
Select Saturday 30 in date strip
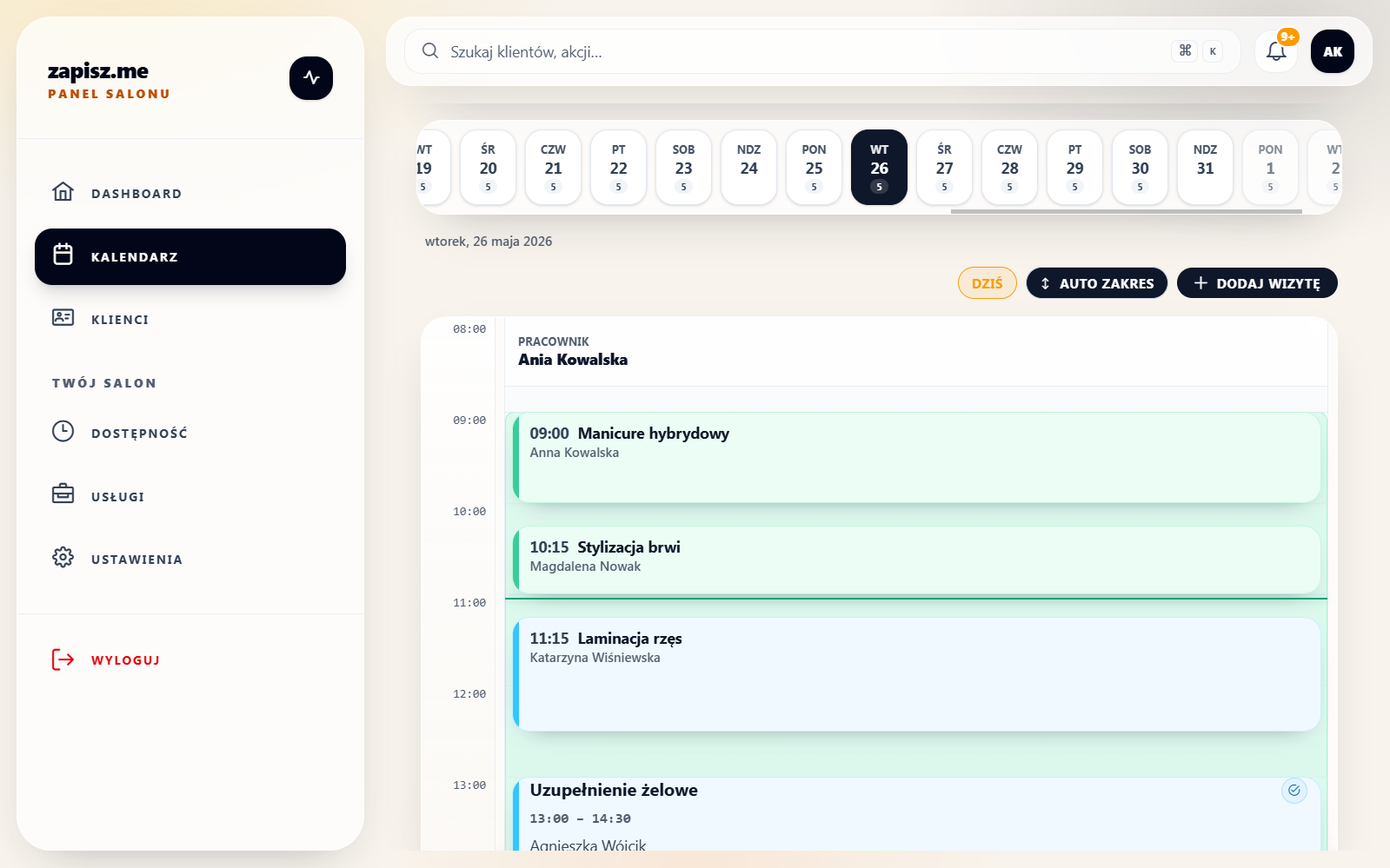(1141, 168)
